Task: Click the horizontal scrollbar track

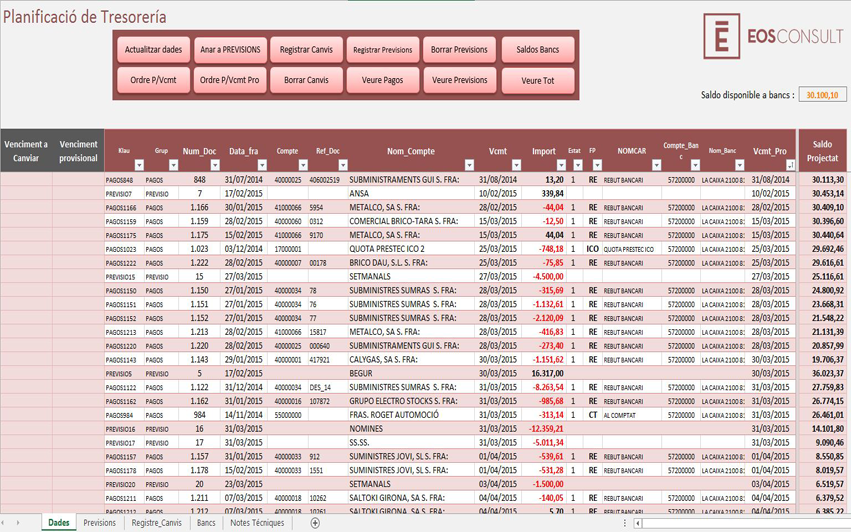Action: (x=740, y=523)
